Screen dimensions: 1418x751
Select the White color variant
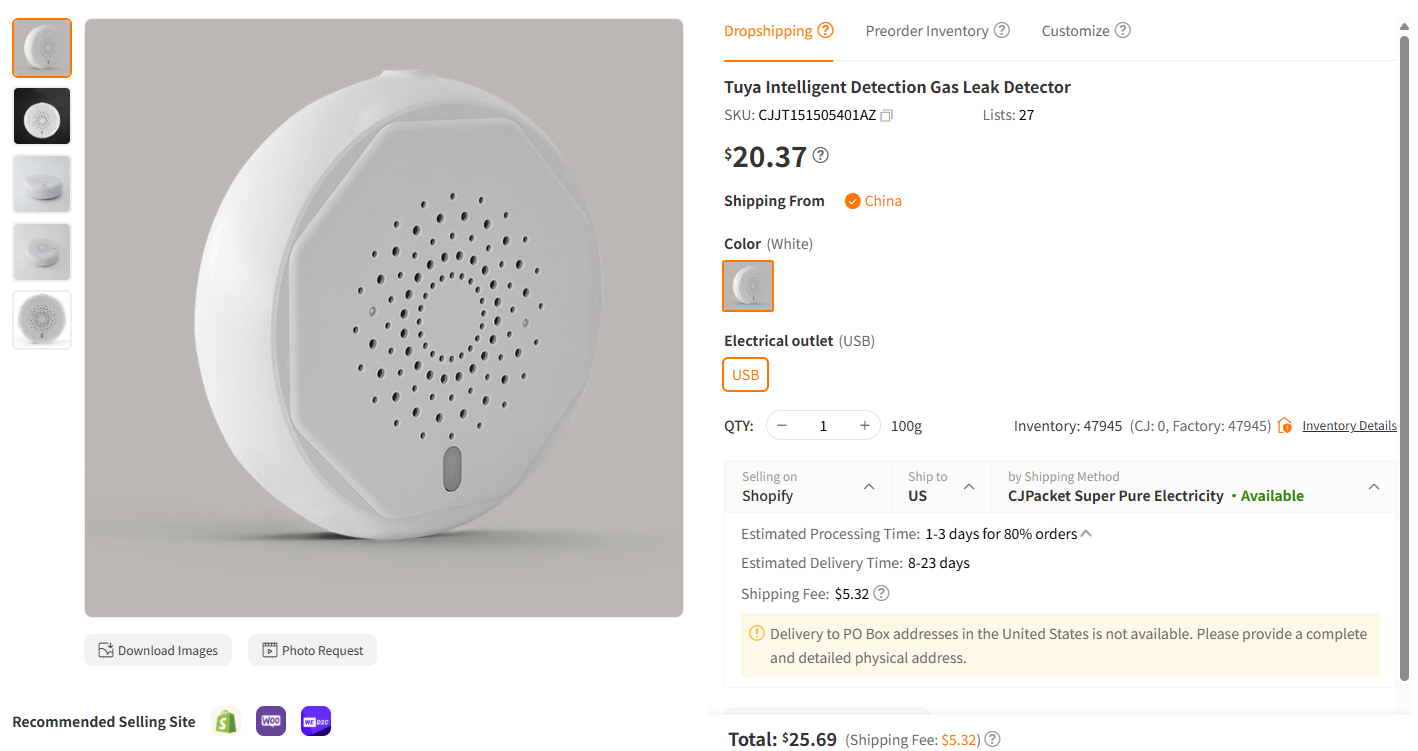pyautogui.click(x=747, y=286)
